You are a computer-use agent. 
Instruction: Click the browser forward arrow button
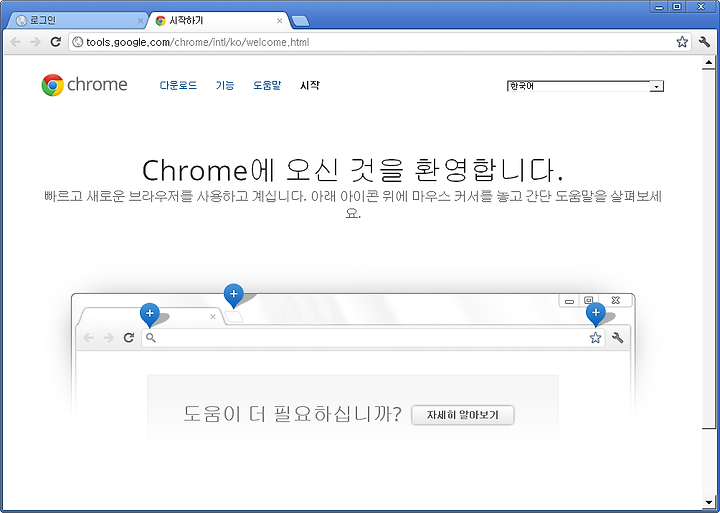click(x=35, y=42)
